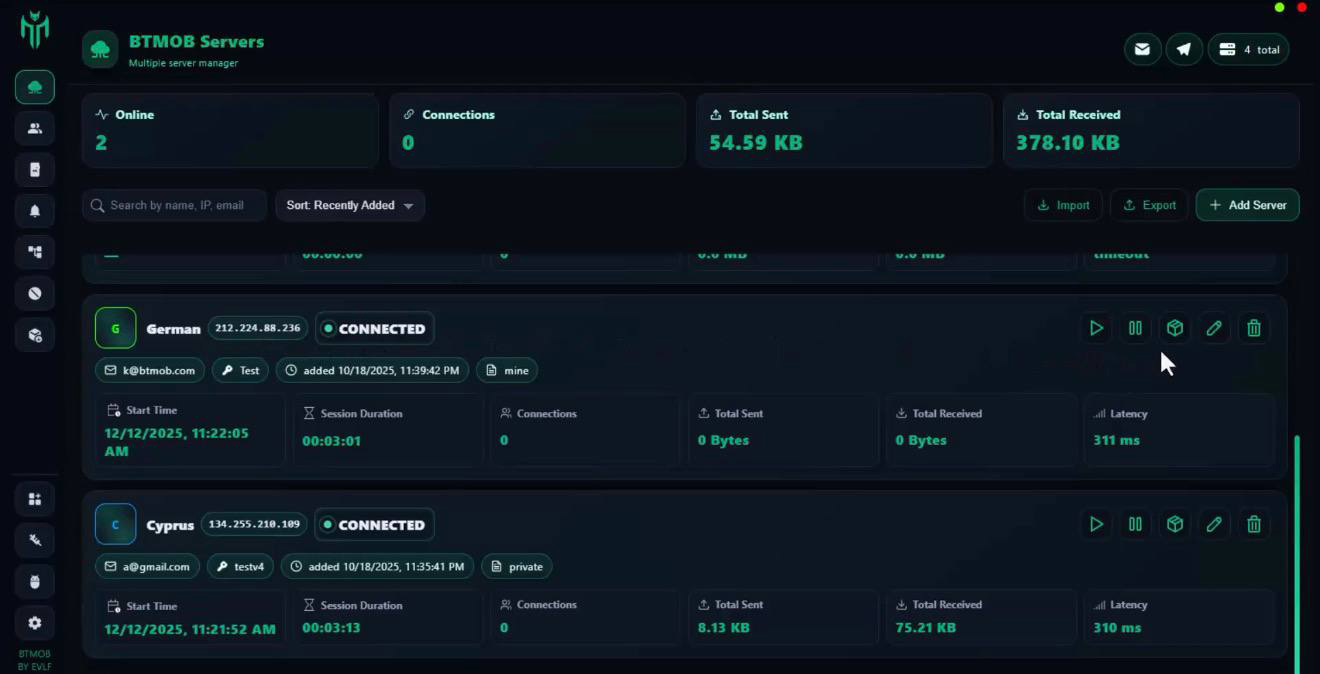This screenshot has width=1320, height=674.
Task: Open the settings gear in sidebar
Action: [x=35, y=623]
